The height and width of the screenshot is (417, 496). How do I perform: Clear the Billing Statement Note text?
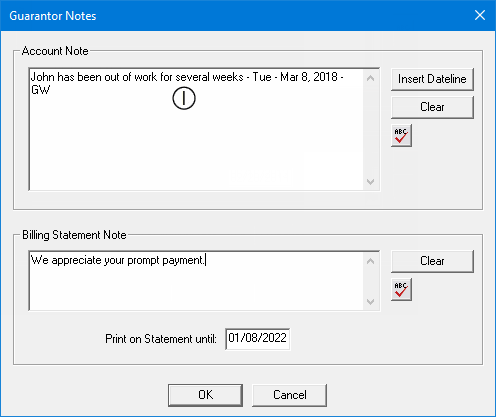click(x=432, y=261)
